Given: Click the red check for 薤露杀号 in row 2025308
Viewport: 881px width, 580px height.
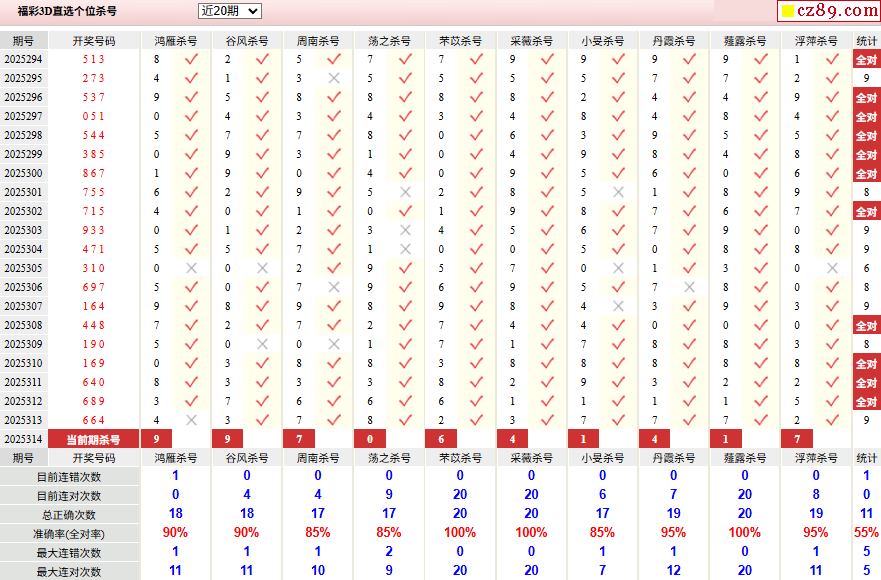Looking at the screenshot, I should coord(761,325).
